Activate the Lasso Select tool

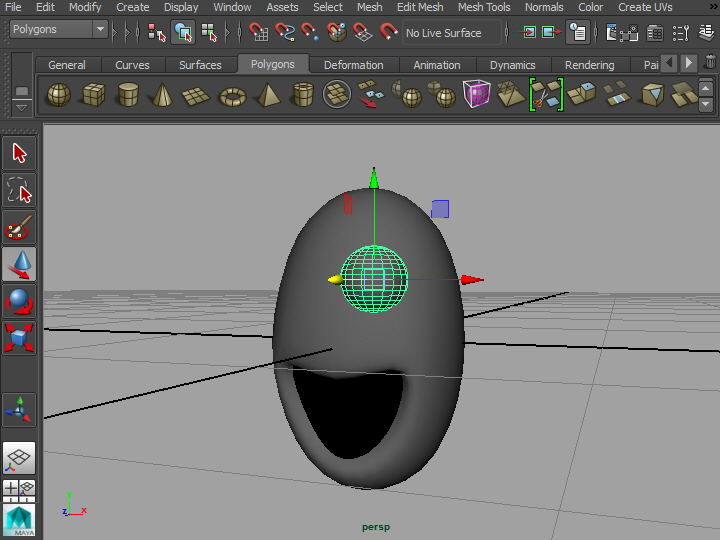[20, 190]
